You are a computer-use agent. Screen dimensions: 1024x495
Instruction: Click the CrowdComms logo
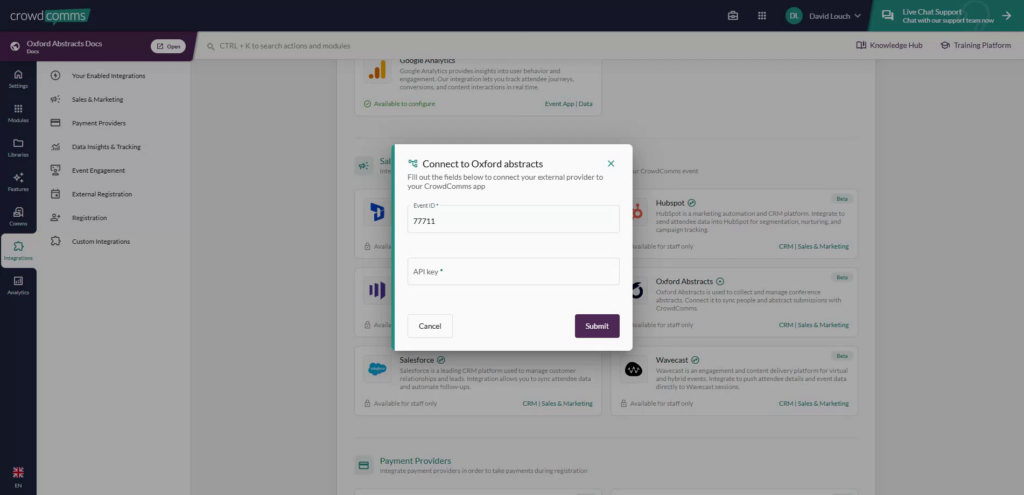[x=50, y=16]
